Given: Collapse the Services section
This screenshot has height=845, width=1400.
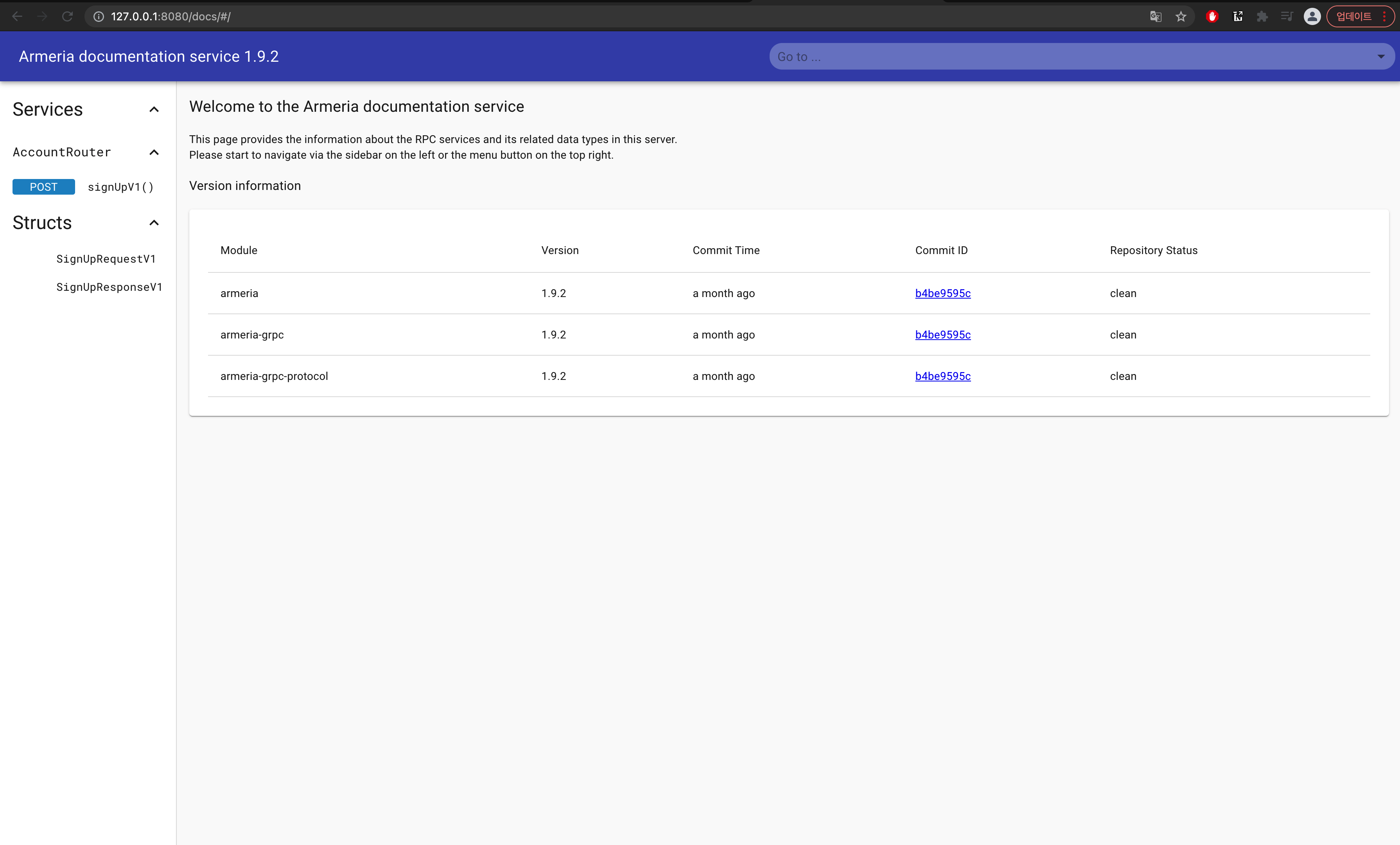Looking at the screenshot, I should point(154,109).
